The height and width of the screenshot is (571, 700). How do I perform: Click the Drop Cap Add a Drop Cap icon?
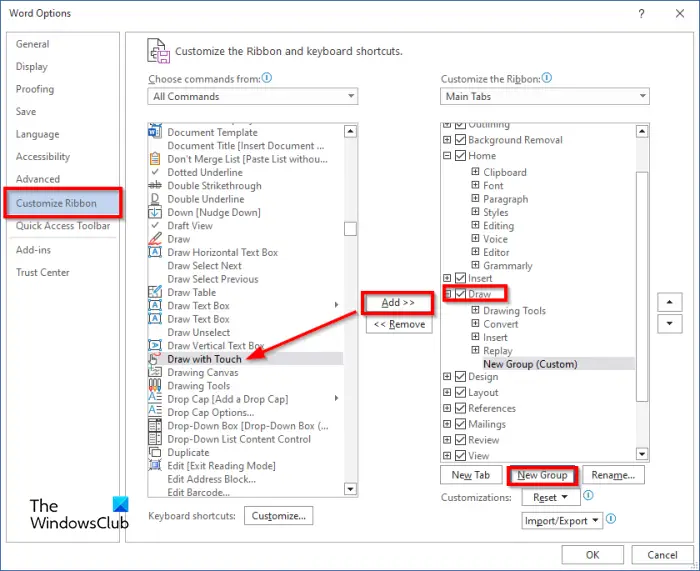154,398
